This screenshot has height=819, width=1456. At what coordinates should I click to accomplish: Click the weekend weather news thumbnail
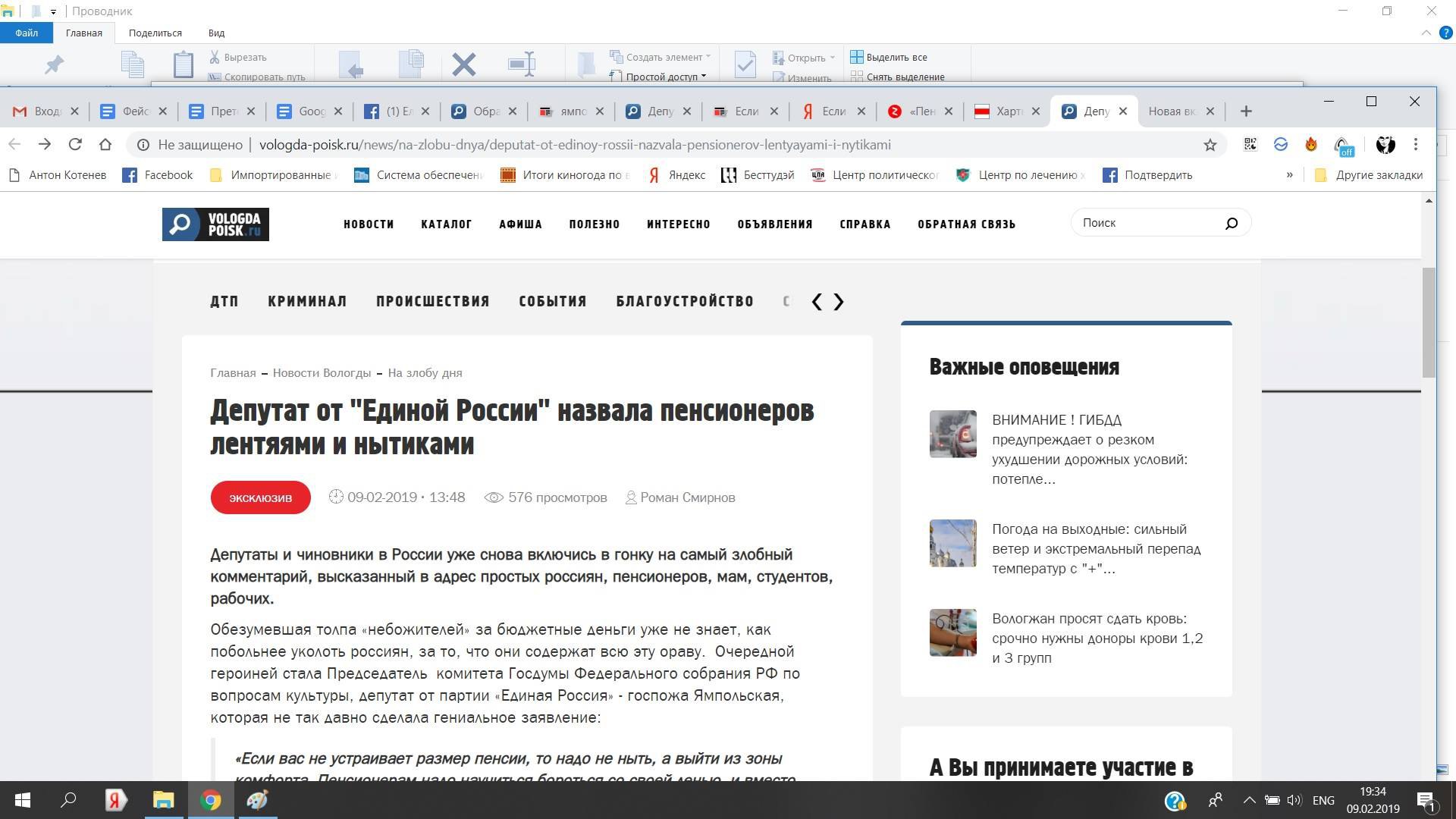pyautogui.click(x=953, y=543)
